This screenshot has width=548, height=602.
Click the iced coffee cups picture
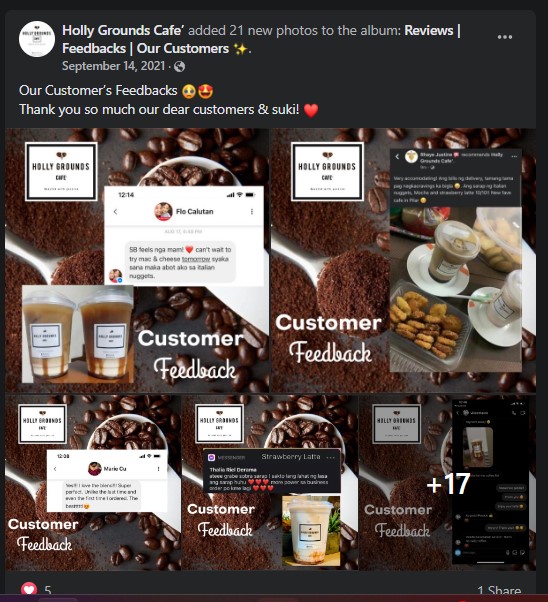pos(78,334)
